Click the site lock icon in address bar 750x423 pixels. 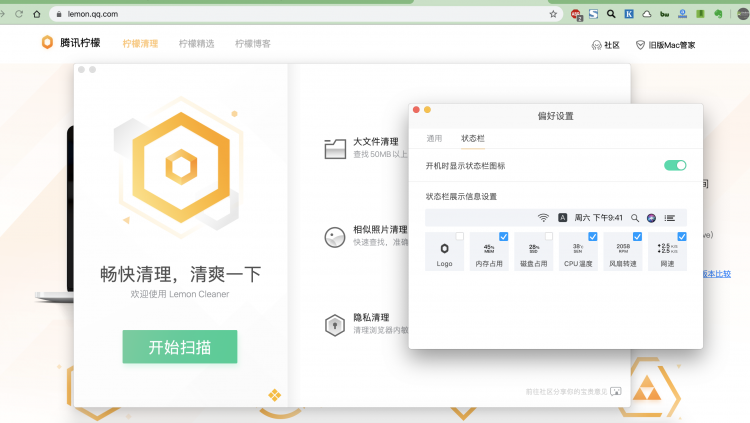click(59, 14)
